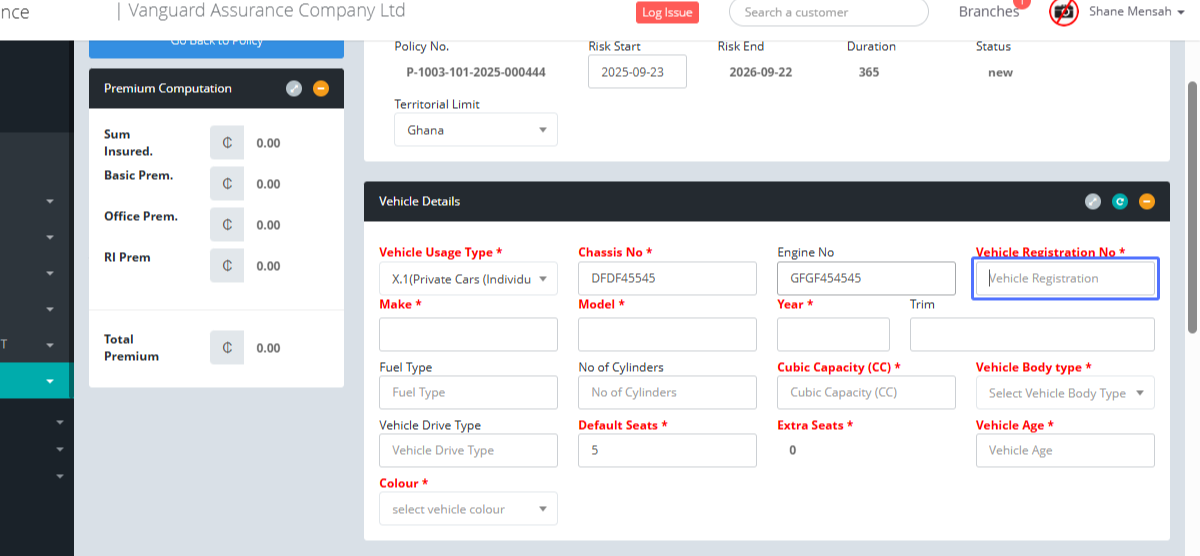The height and width of the screenshot is (556, 1200).
Task: Expand the Premium Computation panel to fullscreen
Action: (293, 88)
